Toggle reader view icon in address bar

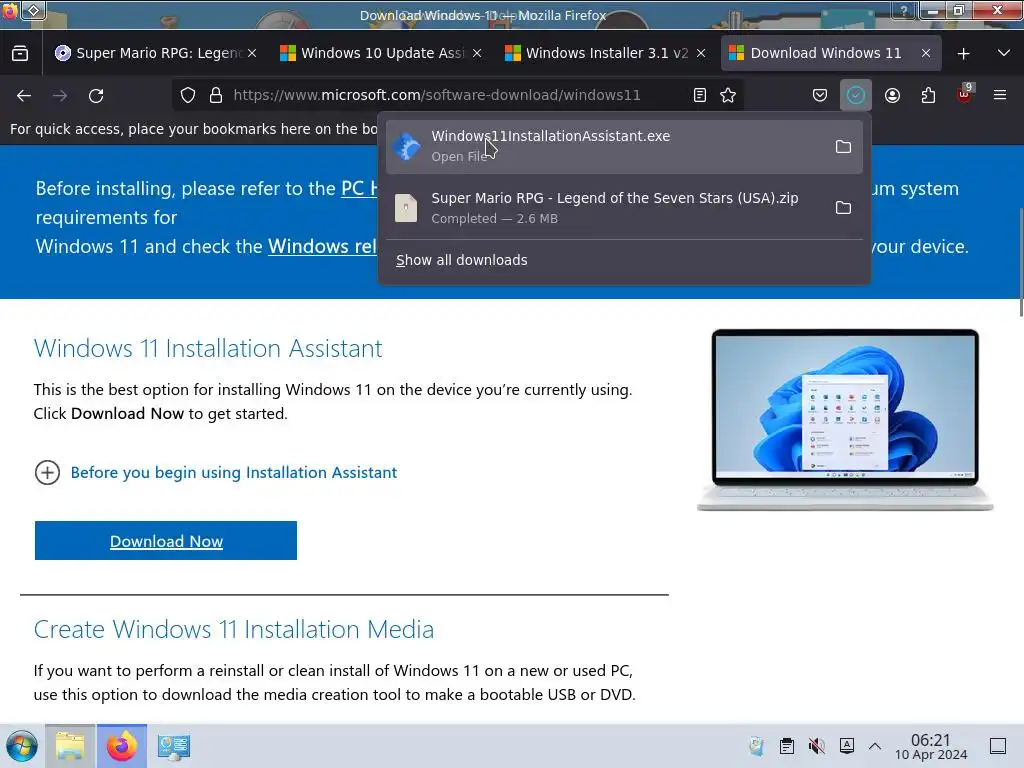[x=700, y=95]
